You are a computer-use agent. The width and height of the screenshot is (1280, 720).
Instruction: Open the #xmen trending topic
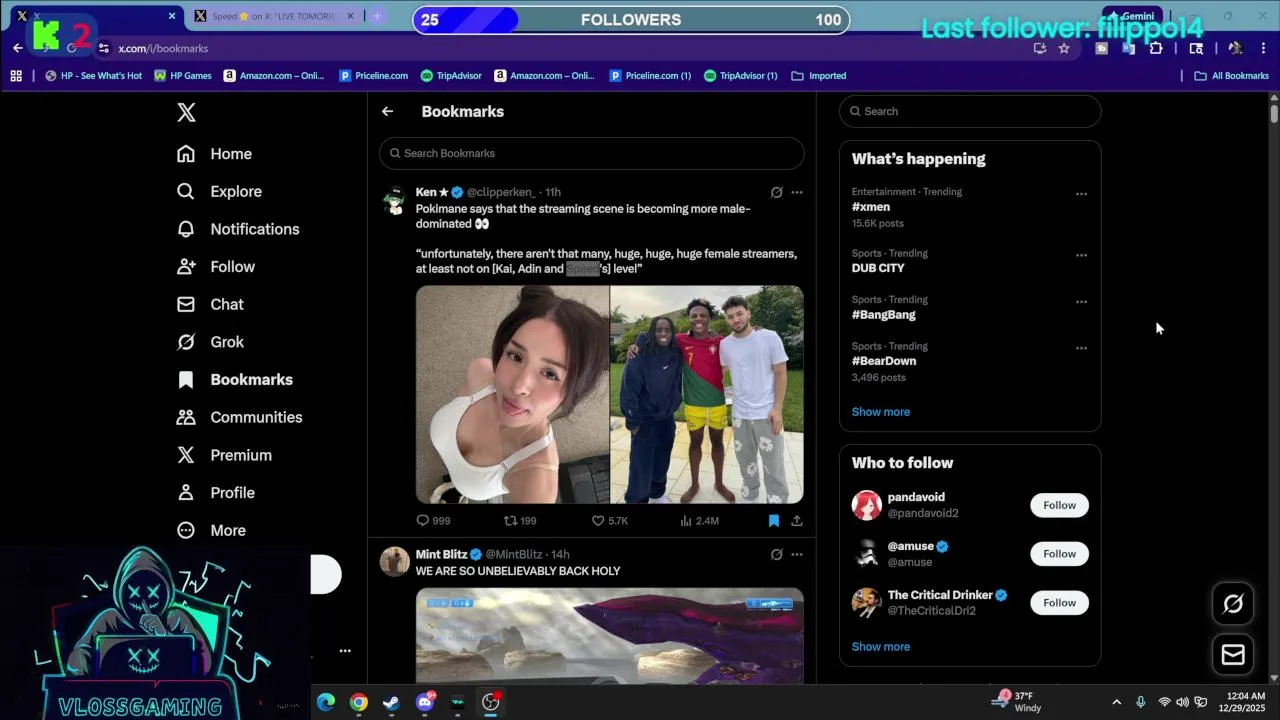[871, 207]
